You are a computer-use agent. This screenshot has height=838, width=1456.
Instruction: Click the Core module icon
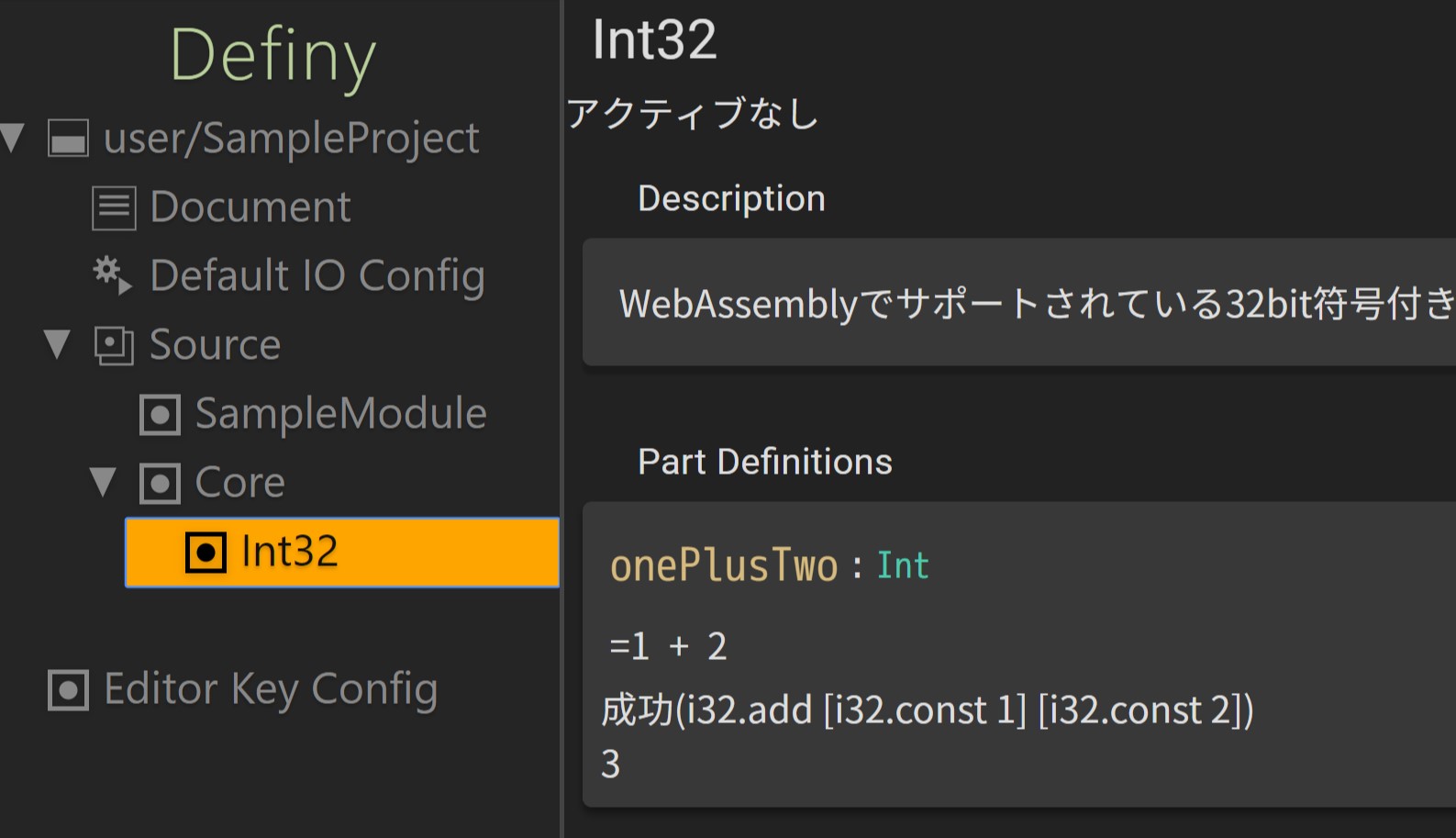click(x=160, y=484)
